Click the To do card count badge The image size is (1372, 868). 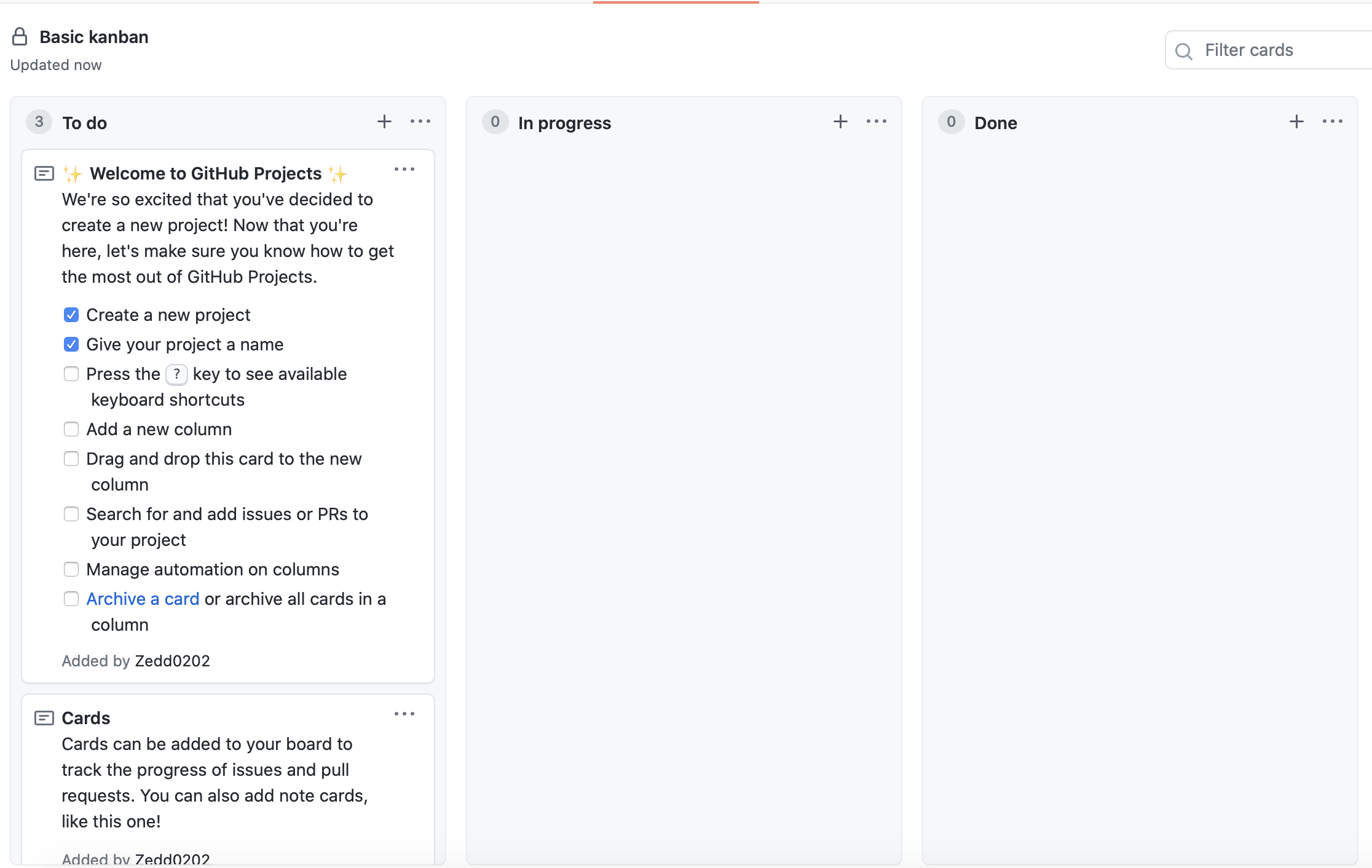click(x=39, y=122)
